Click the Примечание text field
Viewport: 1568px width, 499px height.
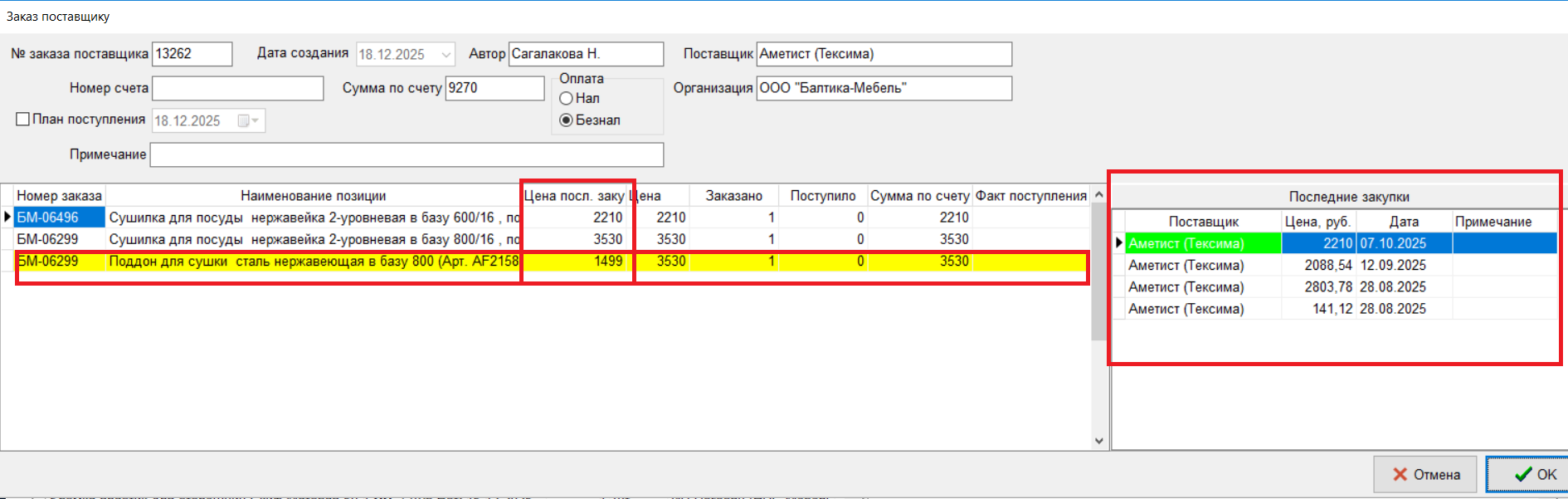(407, 154)
